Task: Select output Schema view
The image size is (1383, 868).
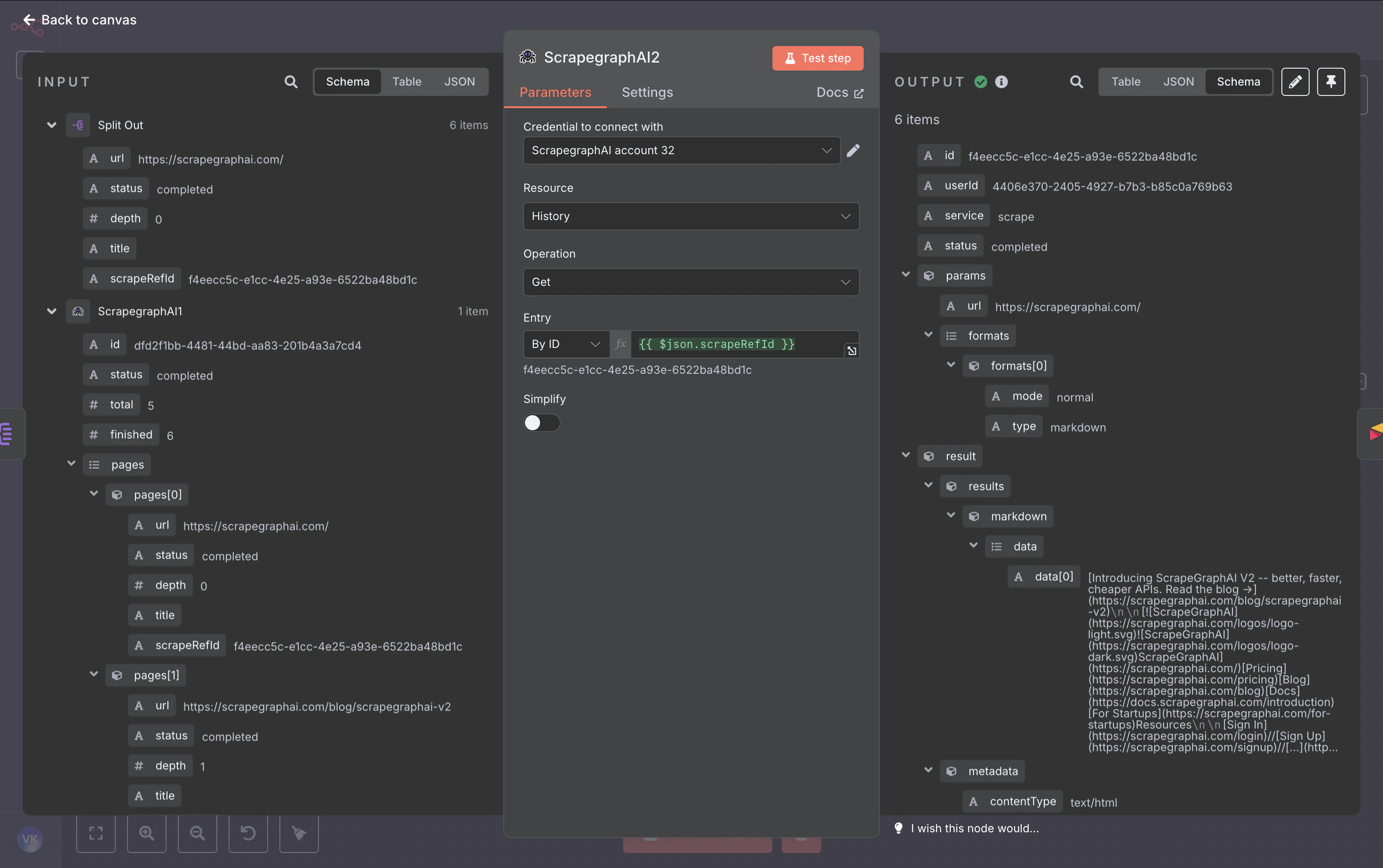Action: pyautogui.click(x=1238, y=81)
